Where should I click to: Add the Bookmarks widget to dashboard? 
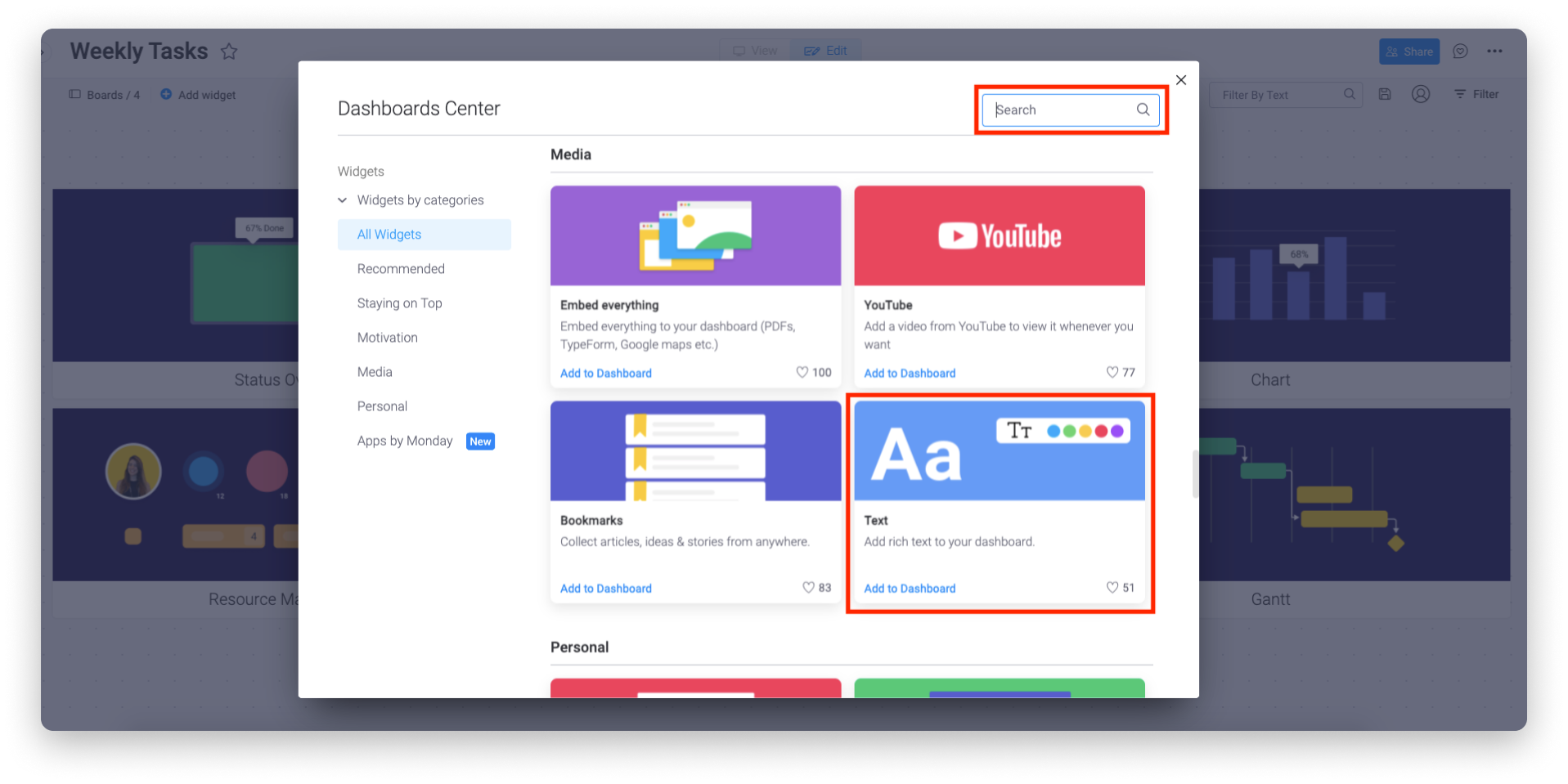[605, 588]
